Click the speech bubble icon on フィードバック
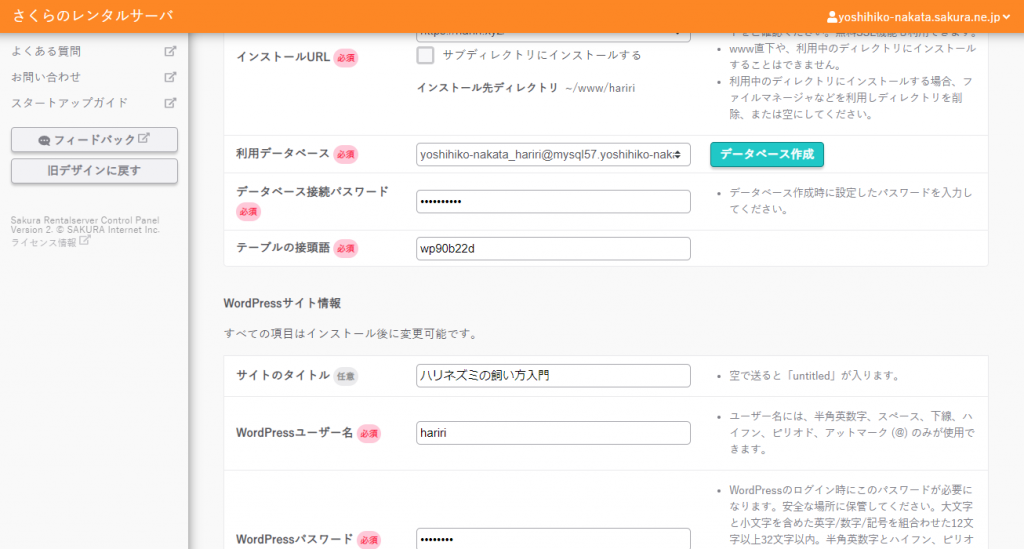The width and height of the screenshot is (1024, 549). [44, 140]
